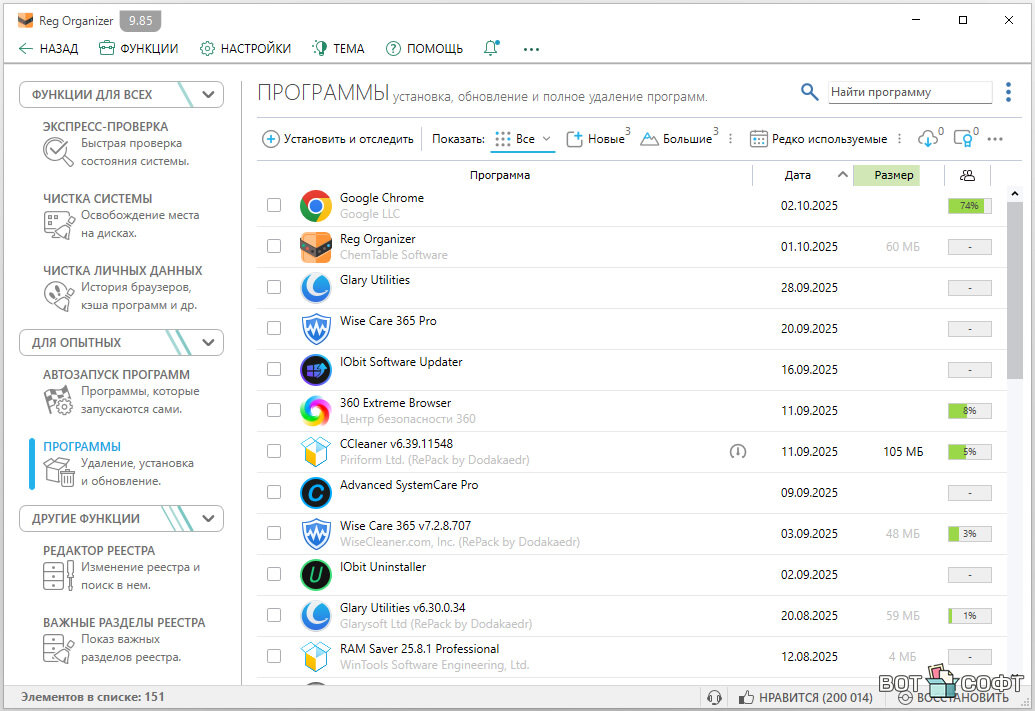Click Google Chrome's 74% usage bar
This screenshot has width=1035, height=711.
tap(969, 206)
